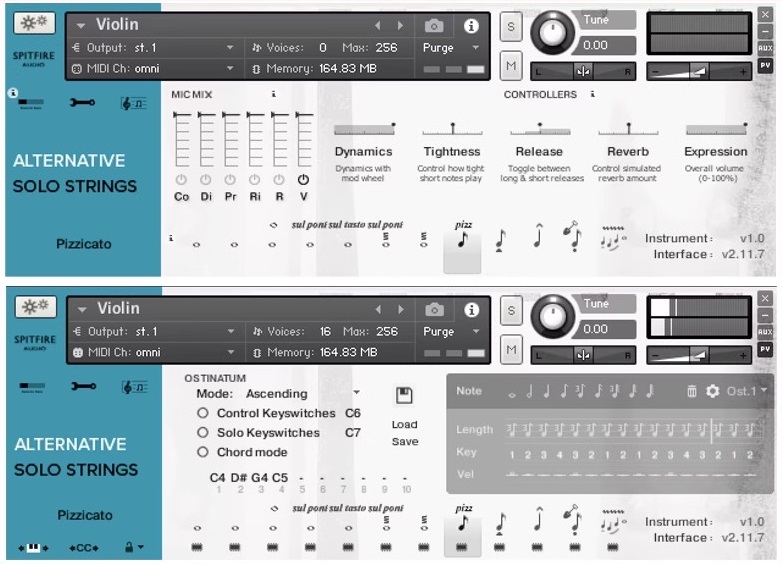
Task: Toggle the V microphone power button
Action: pyautogui.click(x=303, y=180)
